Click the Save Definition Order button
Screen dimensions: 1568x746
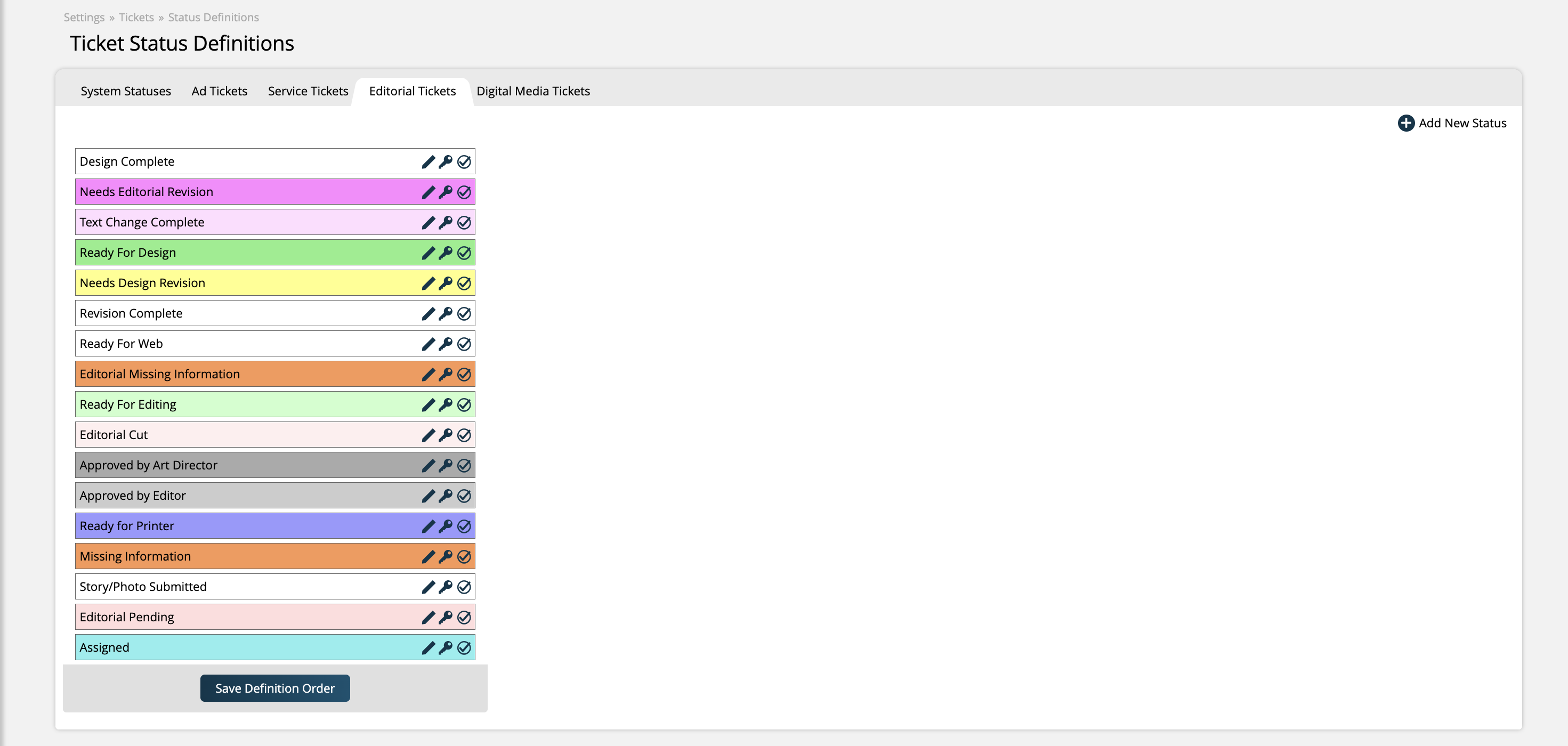coord(274,688)
